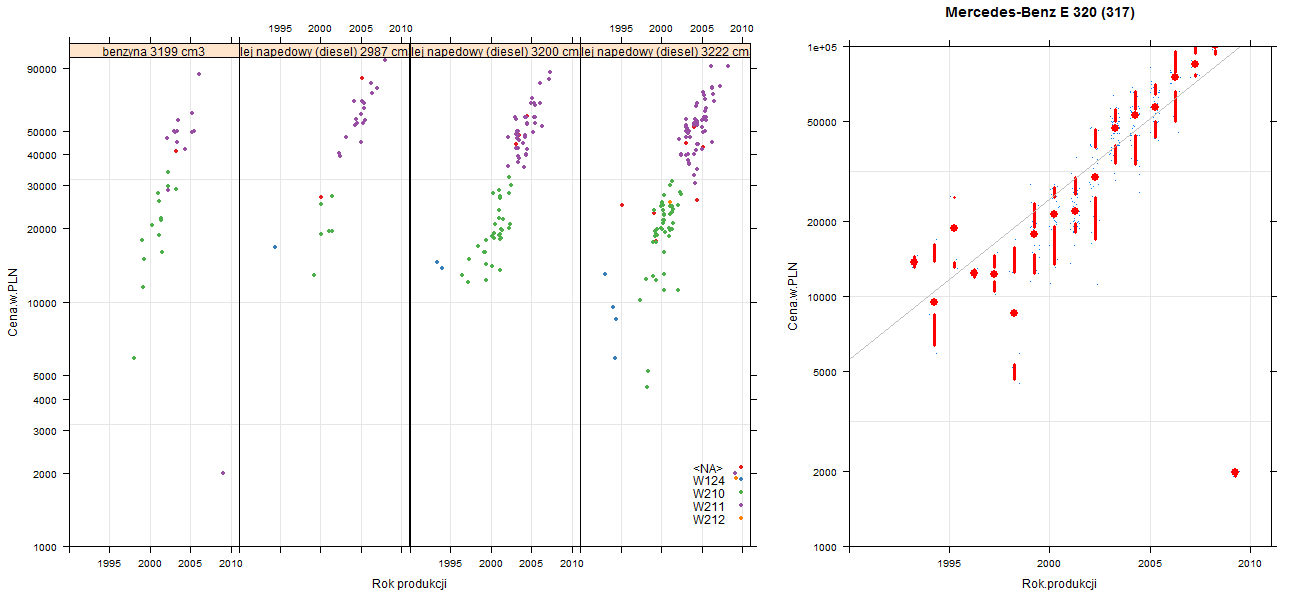Click the "W212" legend entry
The height and width of the screenshot is (600, 1300).
(709, 520)
